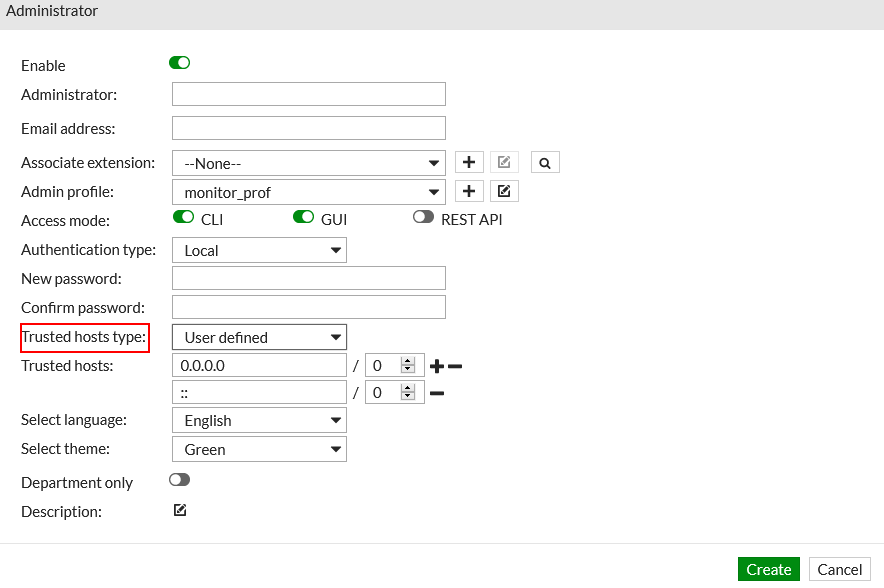Turn on Department only
Screen dimensions: 884x588
pos(180,480)
